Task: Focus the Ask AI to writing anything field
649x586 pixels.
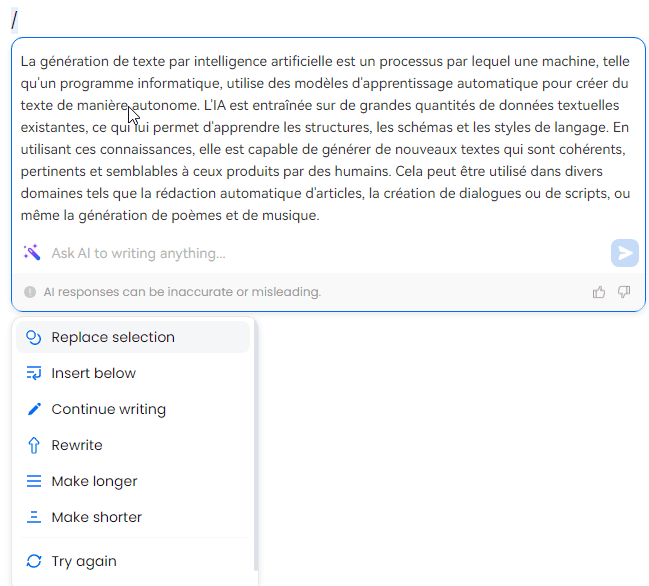Action: 327,253
